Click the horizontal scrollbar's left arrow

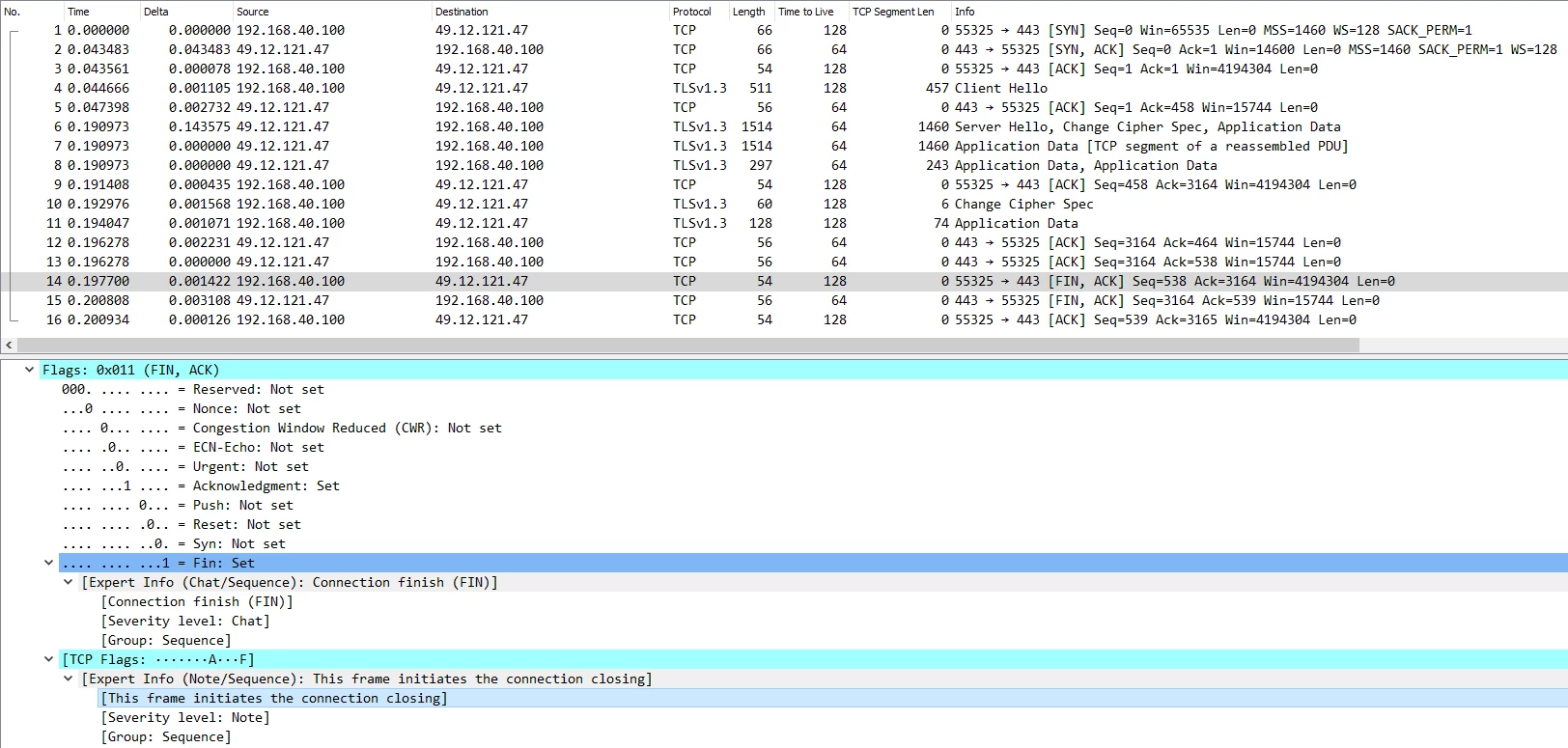(9, 345)
